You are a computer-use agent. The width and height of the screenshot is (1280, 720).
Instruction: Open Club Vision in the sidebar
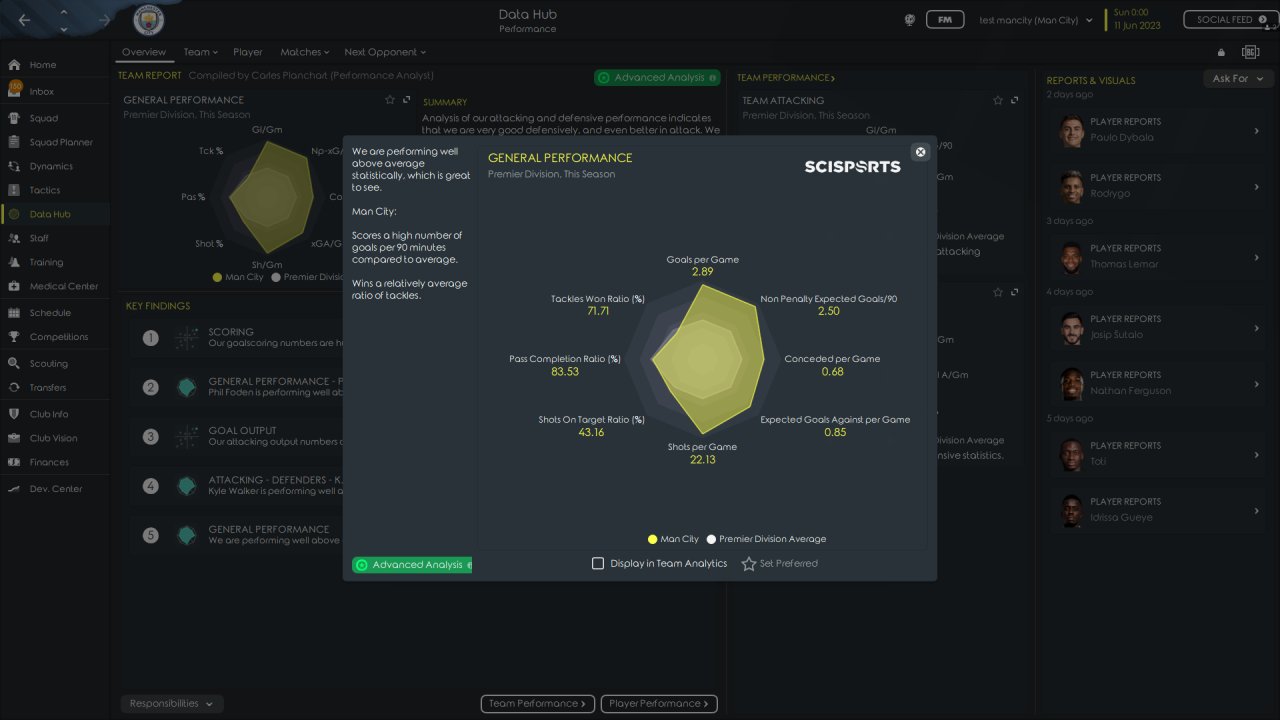click(x=55, y=438)
